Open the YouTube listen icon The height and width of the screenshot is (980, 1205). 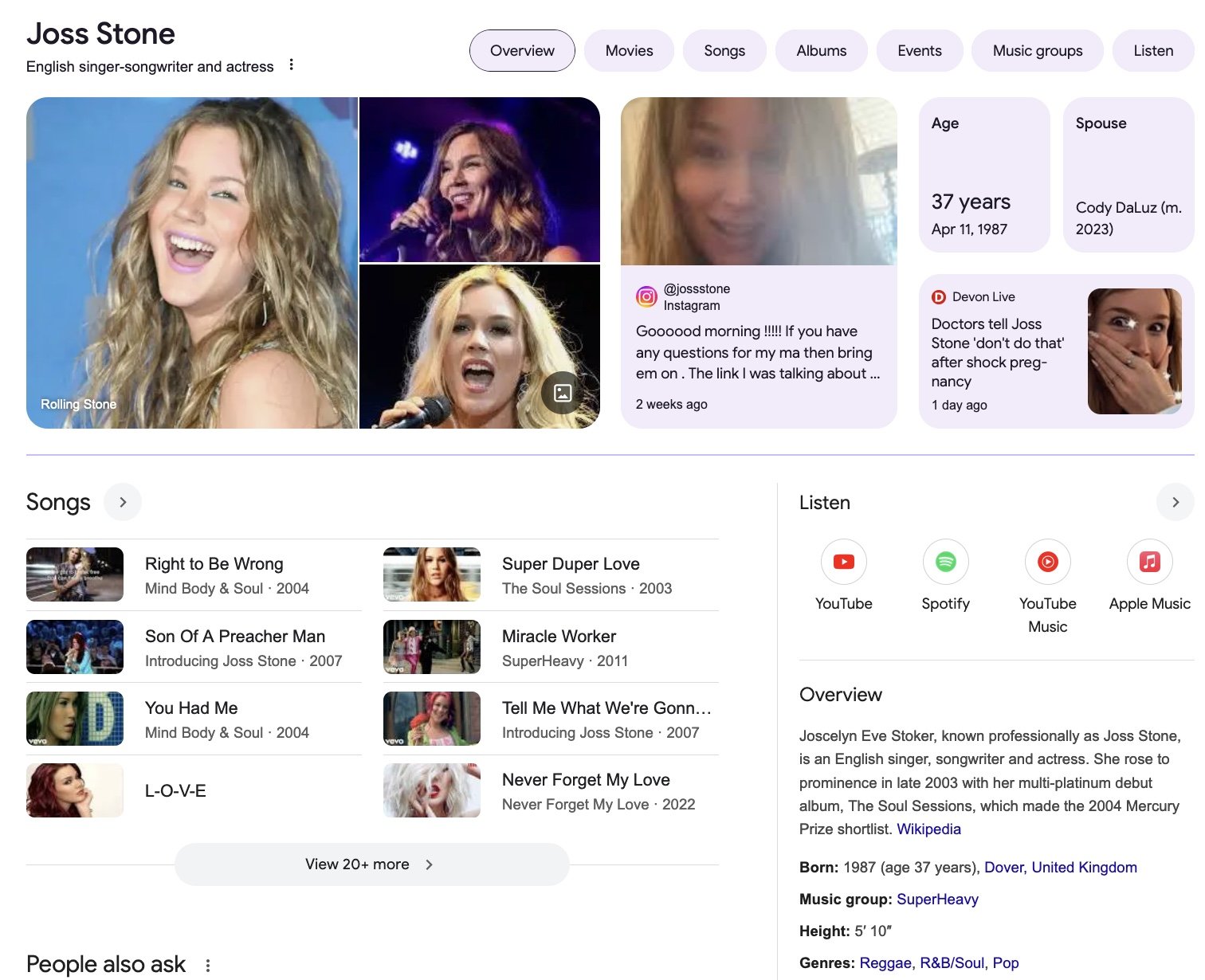(x=843, y=562)
